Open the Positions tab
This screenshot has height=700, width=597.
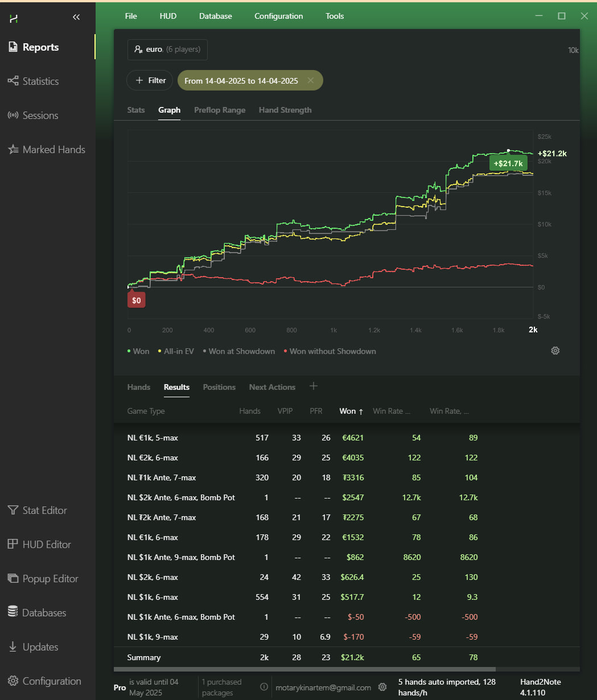(219, 387)
